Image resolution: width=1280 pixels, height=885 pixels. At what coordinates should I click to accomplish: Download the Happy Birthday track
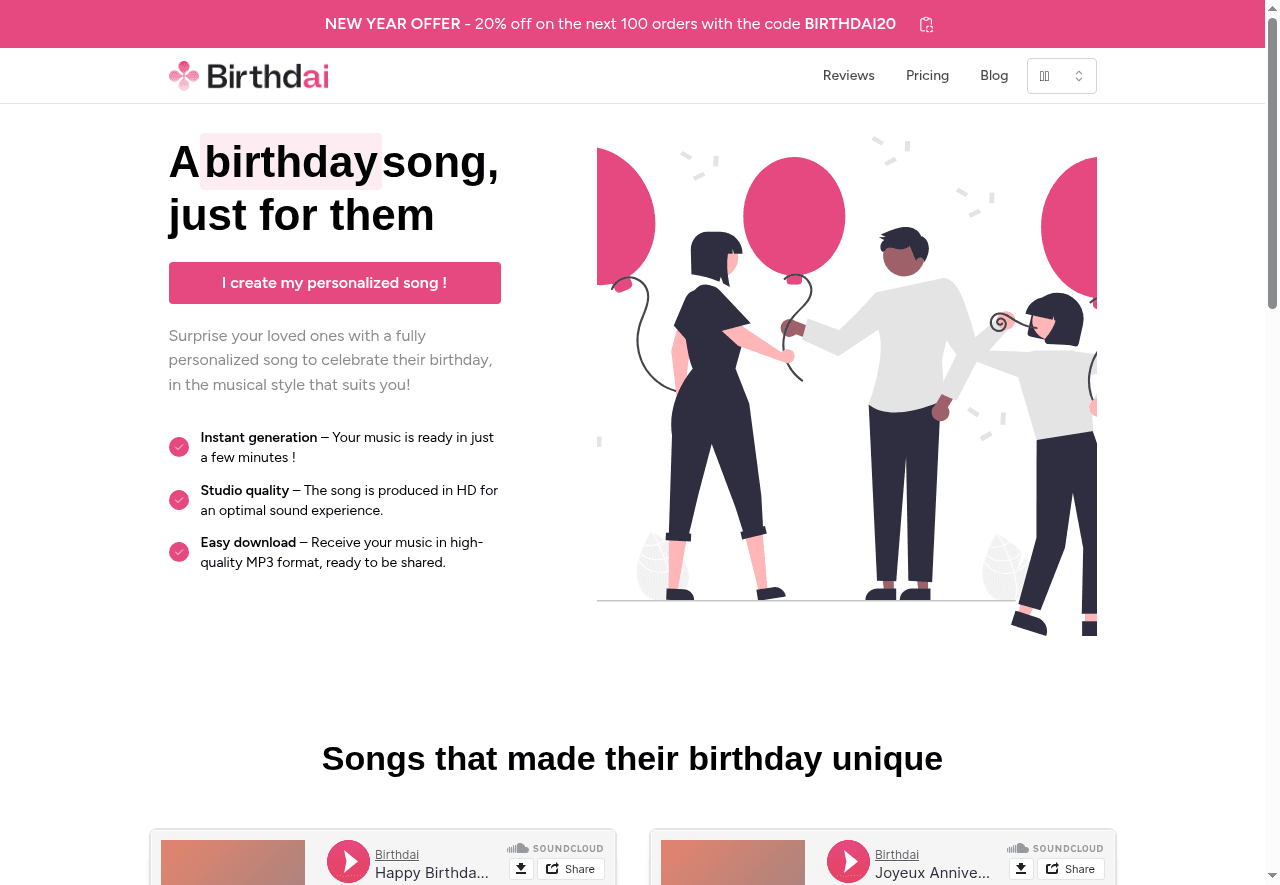pos(520,868)
